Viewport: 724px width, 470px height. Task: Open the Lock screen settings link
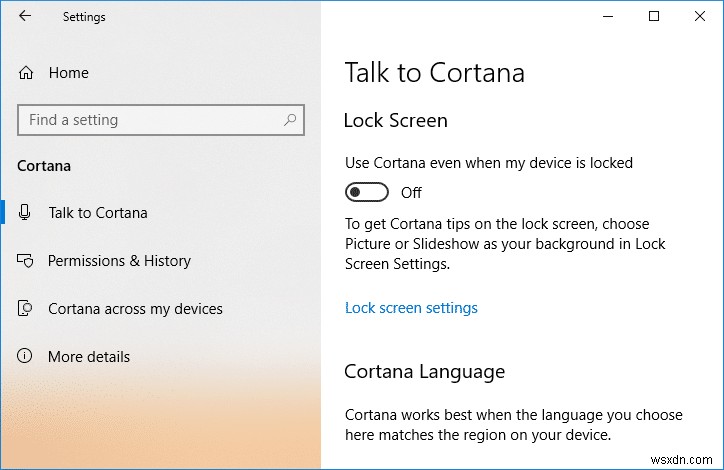tap(411, 308)
